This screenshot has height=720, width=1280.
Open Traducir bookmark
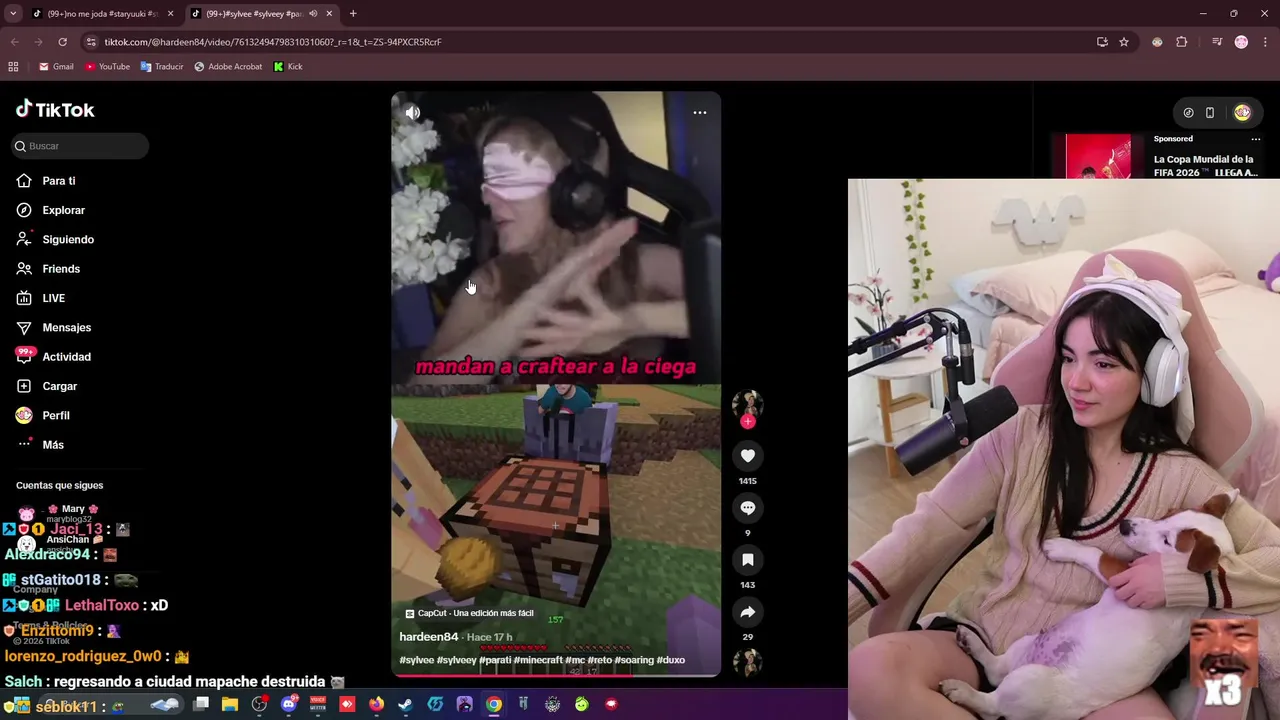tap(162, 67)
